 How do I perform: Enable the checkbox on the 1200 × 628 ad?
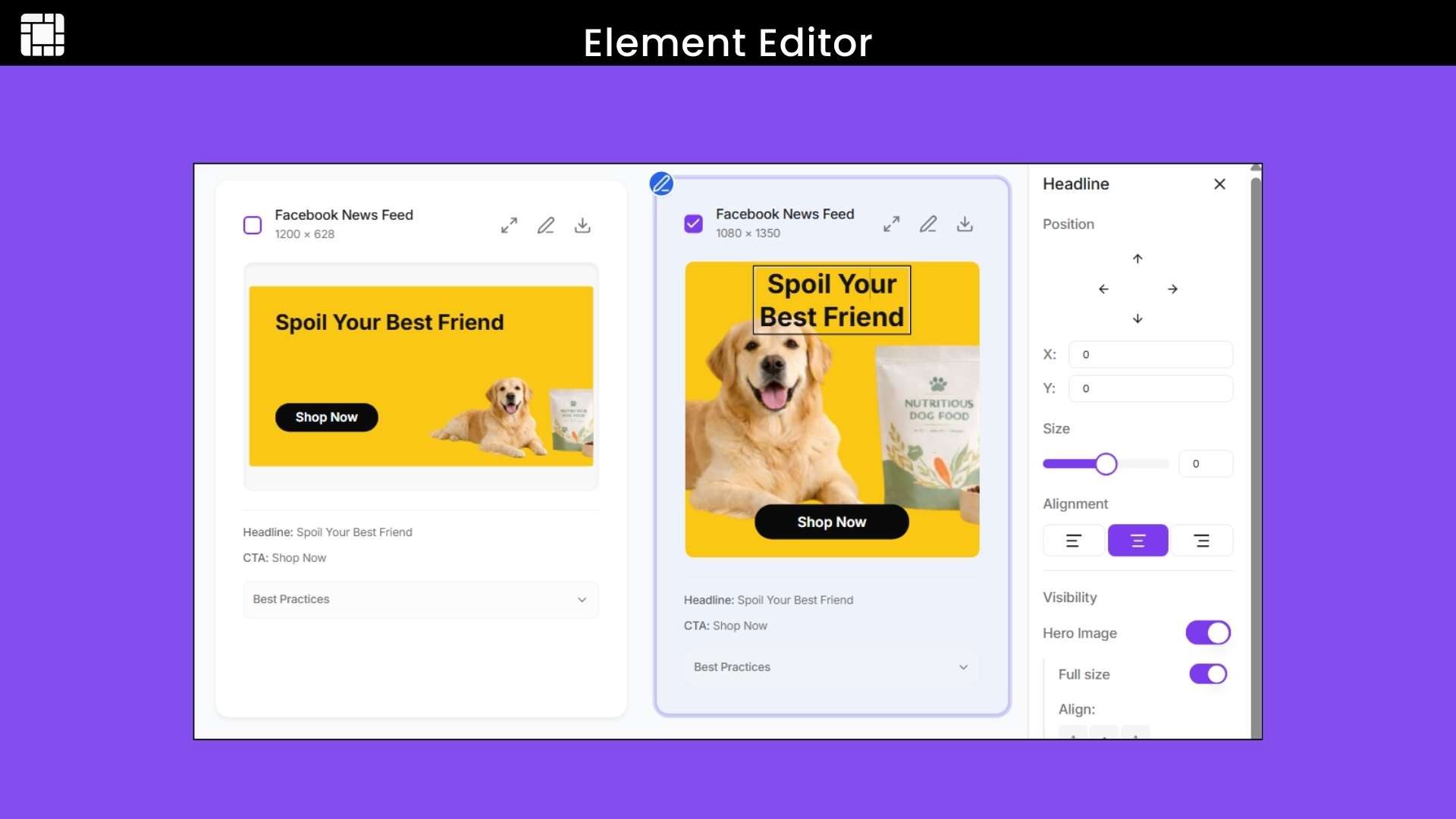252,224
